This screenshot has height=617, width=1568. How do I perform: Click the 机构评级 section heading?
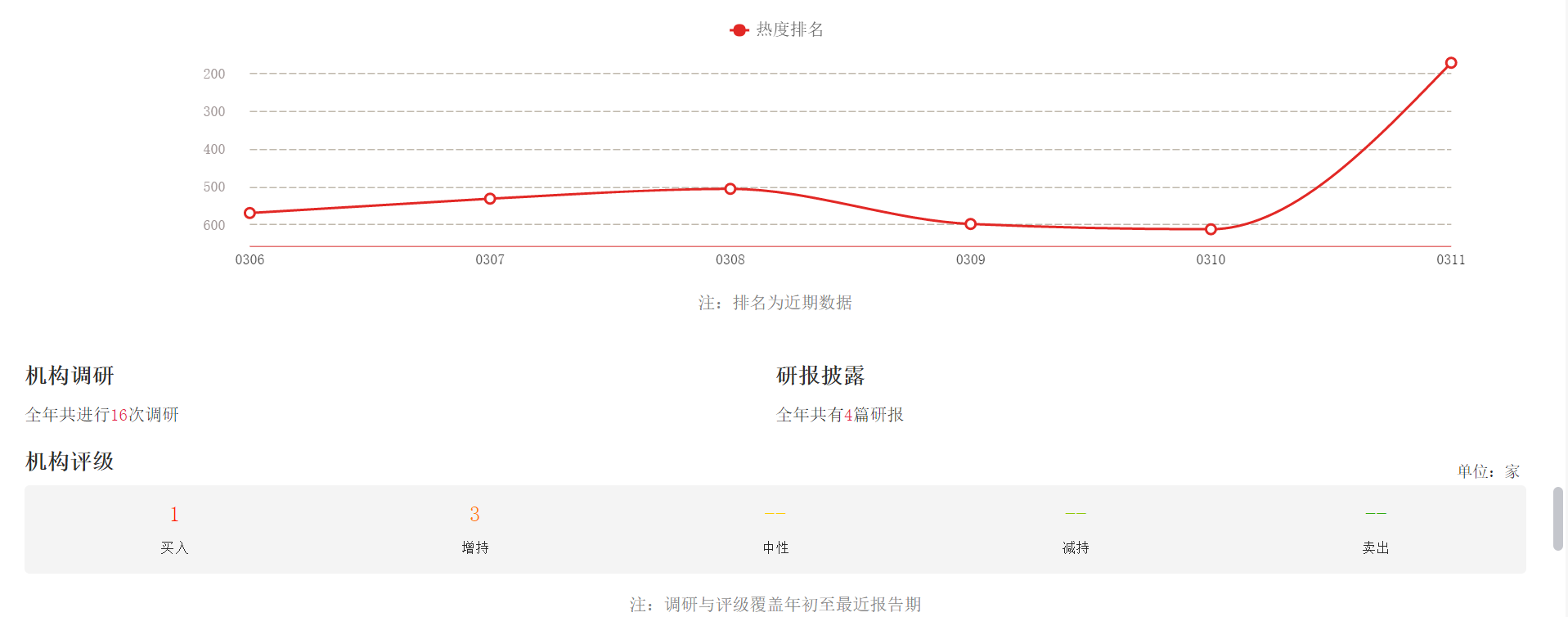point(70,462)
